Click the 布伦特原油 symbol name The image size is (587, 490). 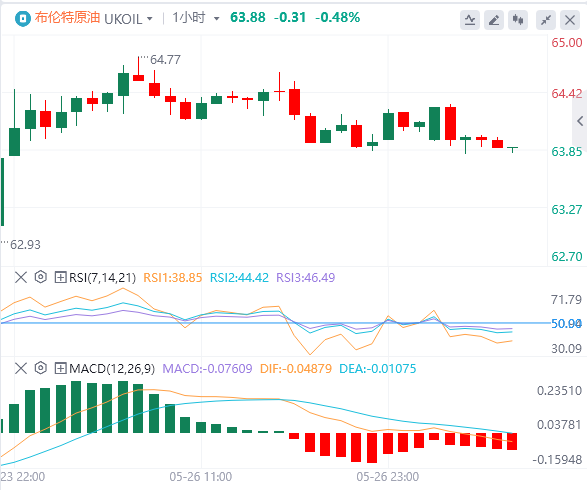click(67, 18)
